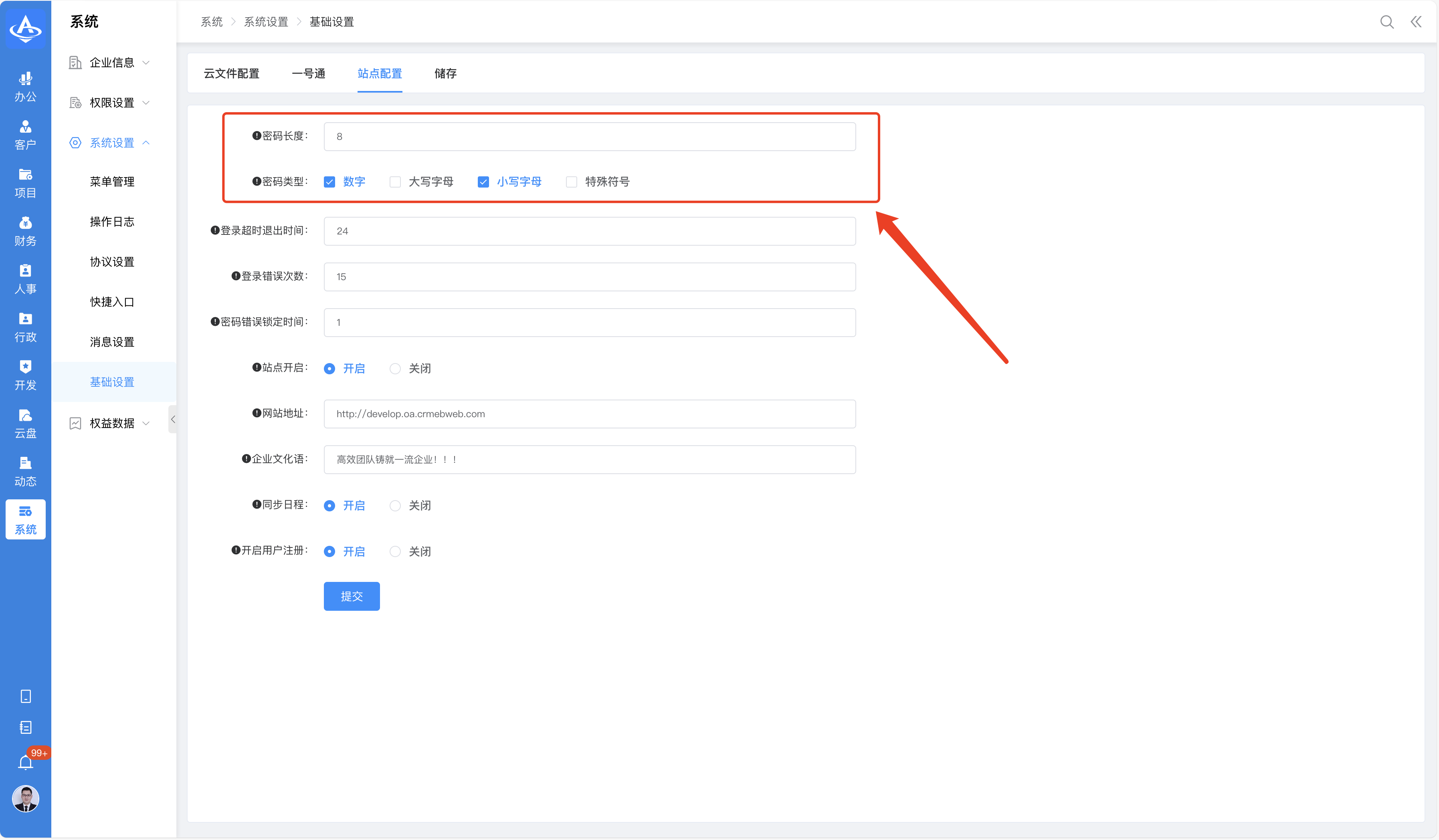The height and width of the screenshot is (840, 1439).
Task: Open 菜单管理 in the sidebar
Action: (x=112, y=182)
